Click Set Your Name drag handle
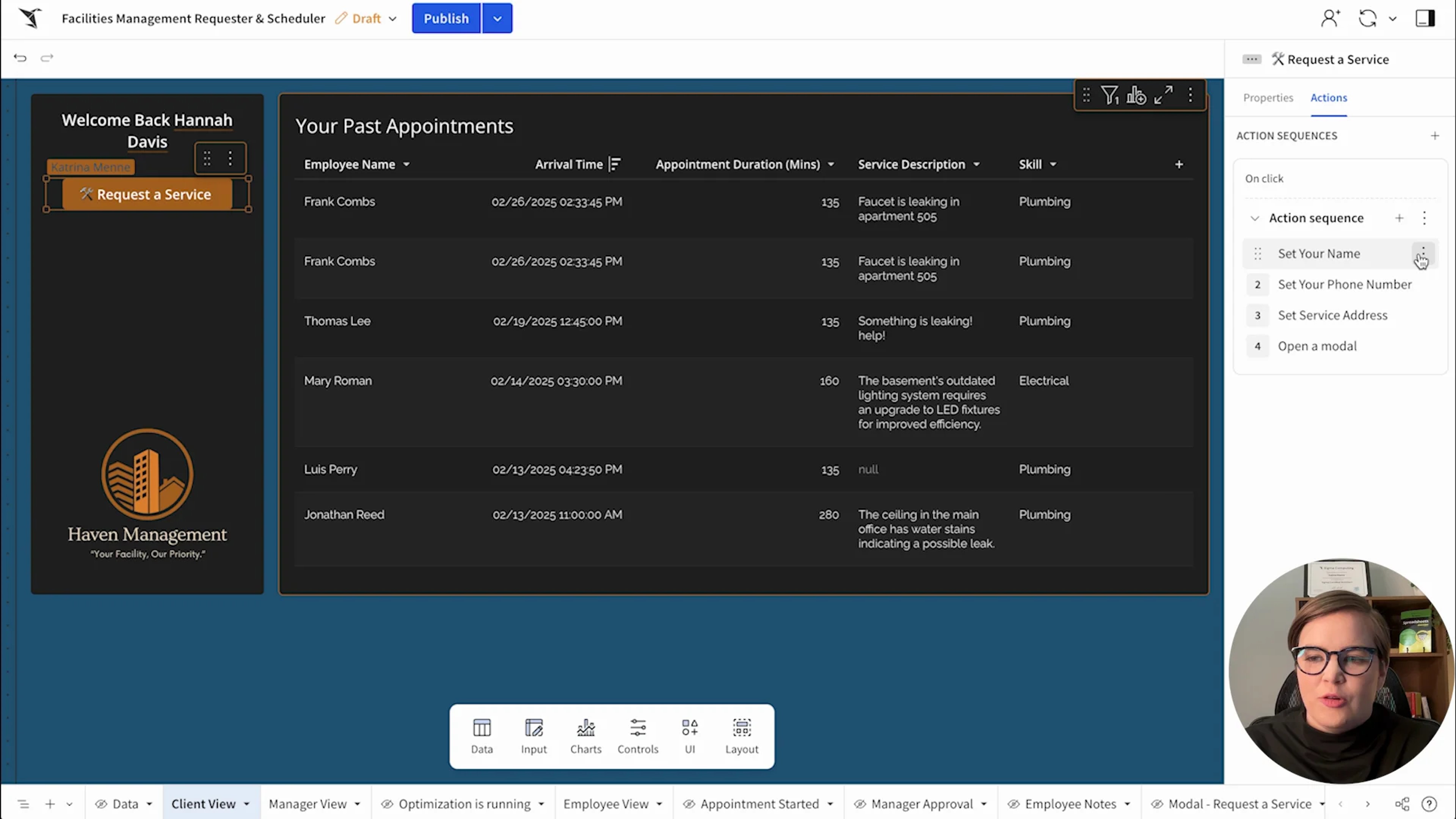The width and height of the screenshot is (1456, 819). click(1258, 254)
